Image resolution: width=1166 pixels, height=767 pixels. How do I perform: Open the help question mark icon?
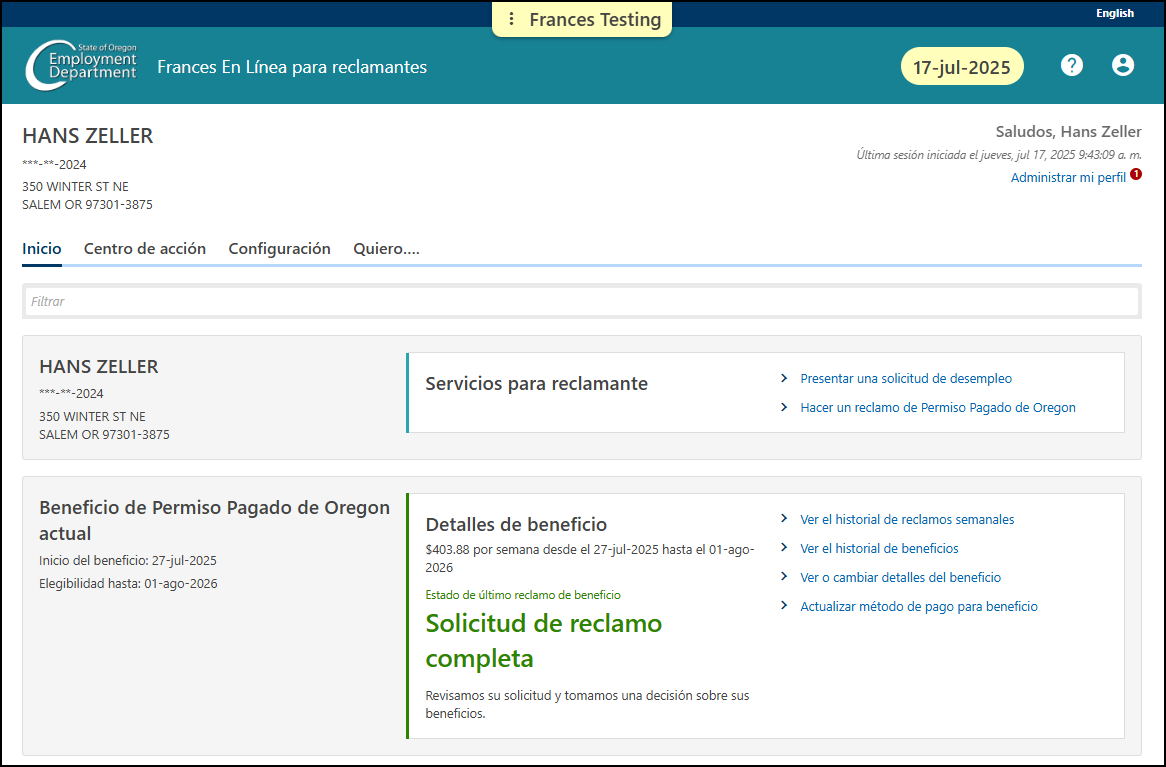(1071, 65)
